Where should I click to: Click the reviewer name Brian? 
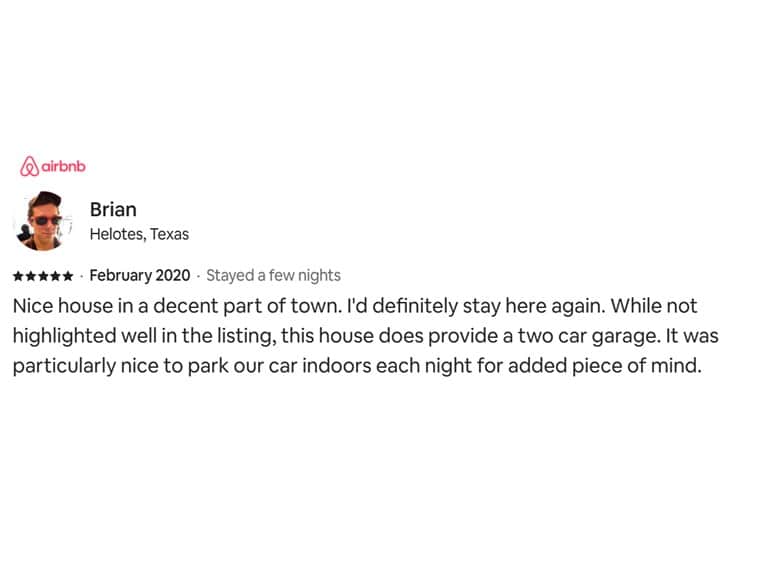(x=113, y=209)
